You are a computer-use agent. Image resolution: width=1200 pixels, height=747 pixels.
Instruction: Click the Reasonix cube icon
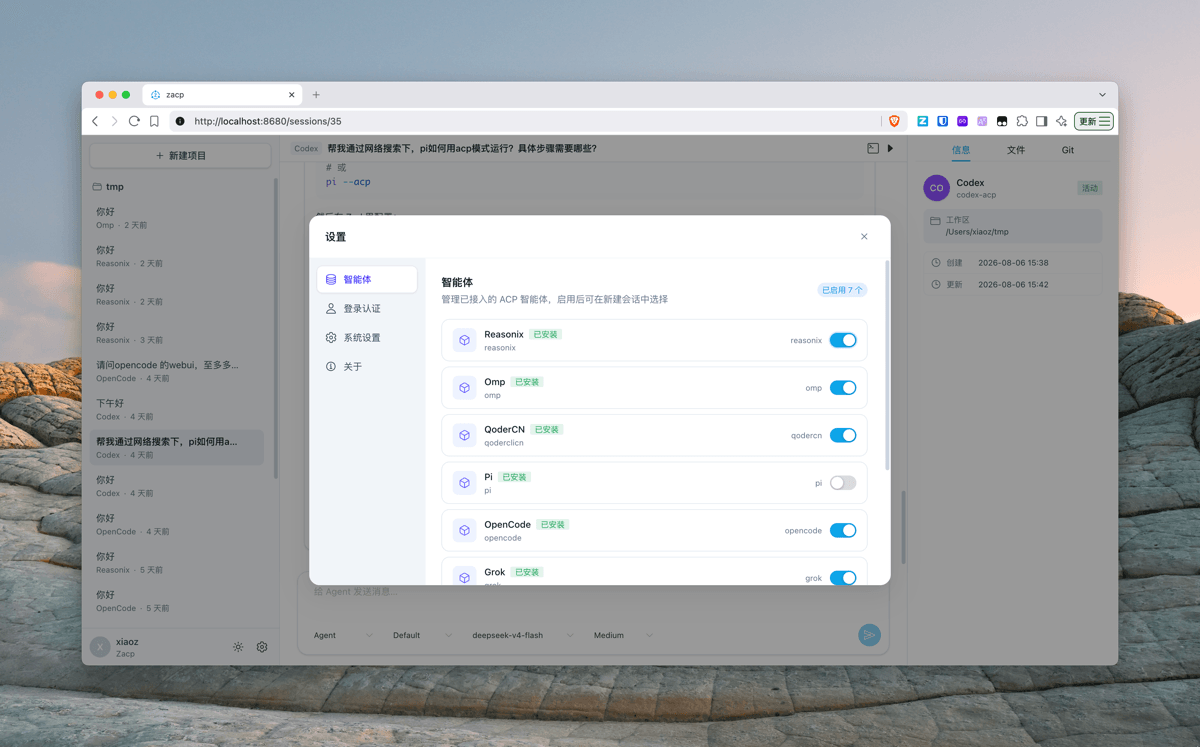click(x=464, y=340)
